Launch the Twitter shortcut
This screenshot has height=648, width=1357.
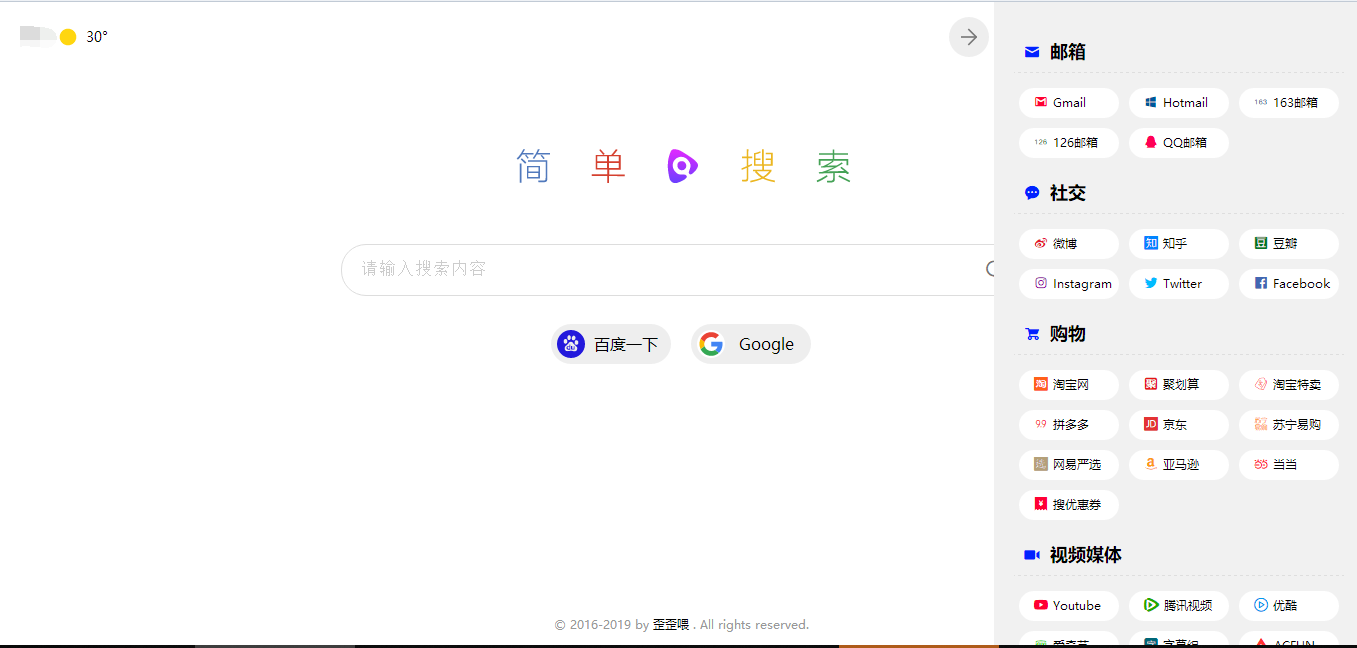click(1179, 284)
